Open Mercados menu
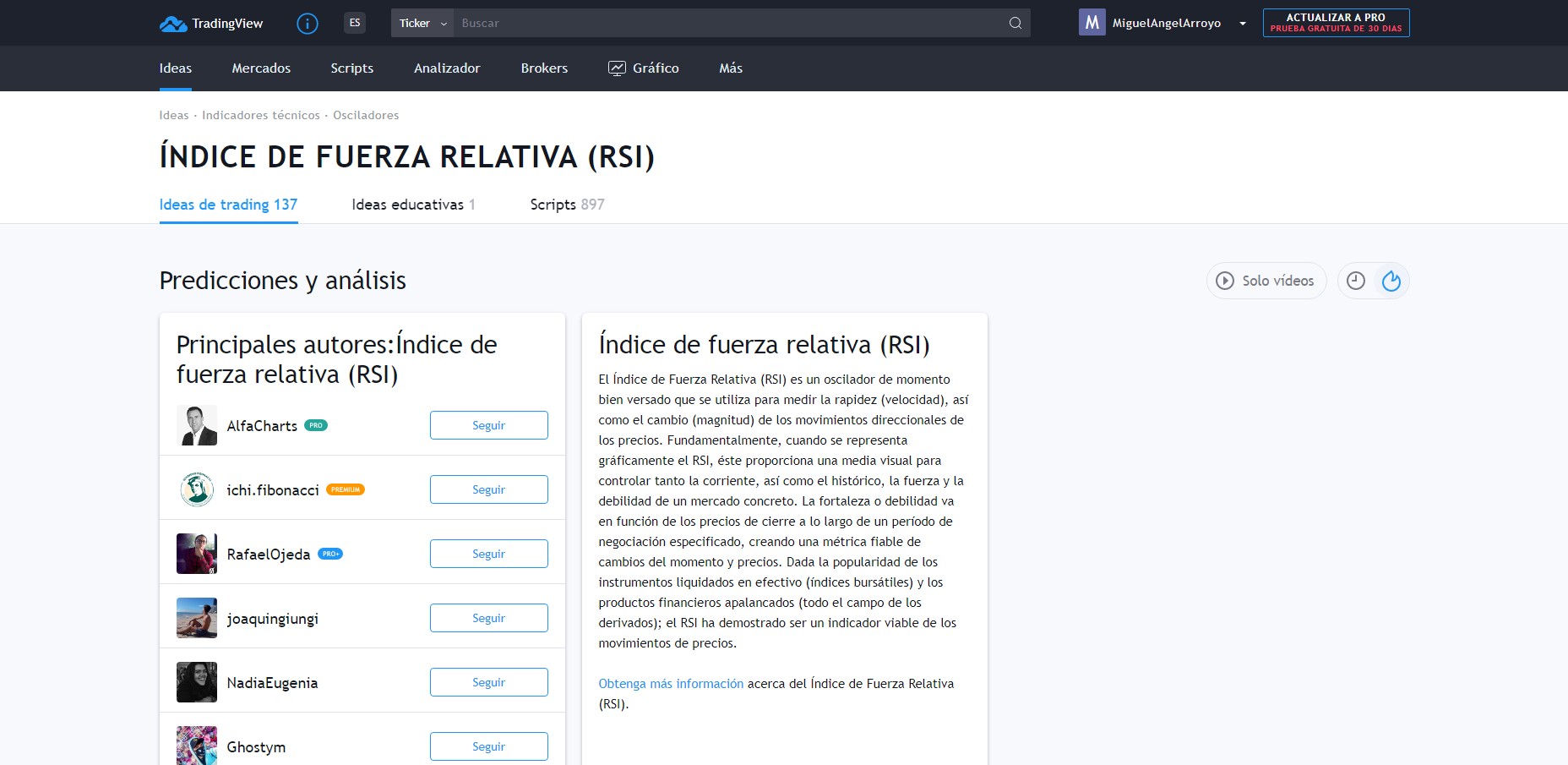The height and width of the screenshot is (765, 1568). click(261, 68)
